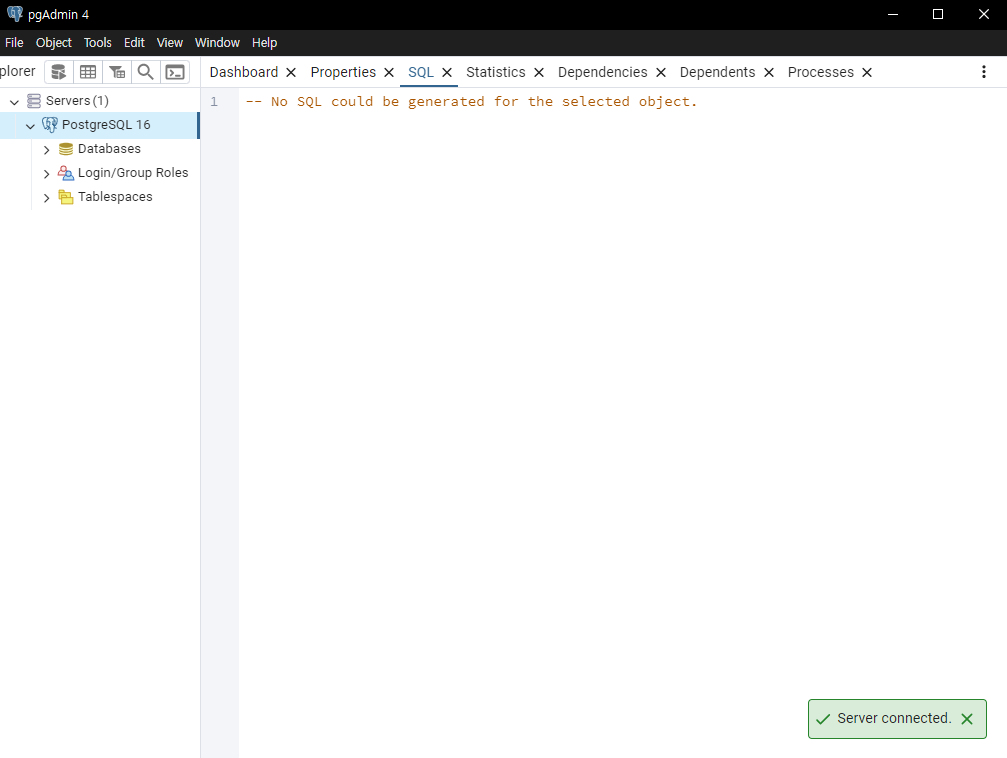Close the Dashboard tab

(x=291, y=73)
